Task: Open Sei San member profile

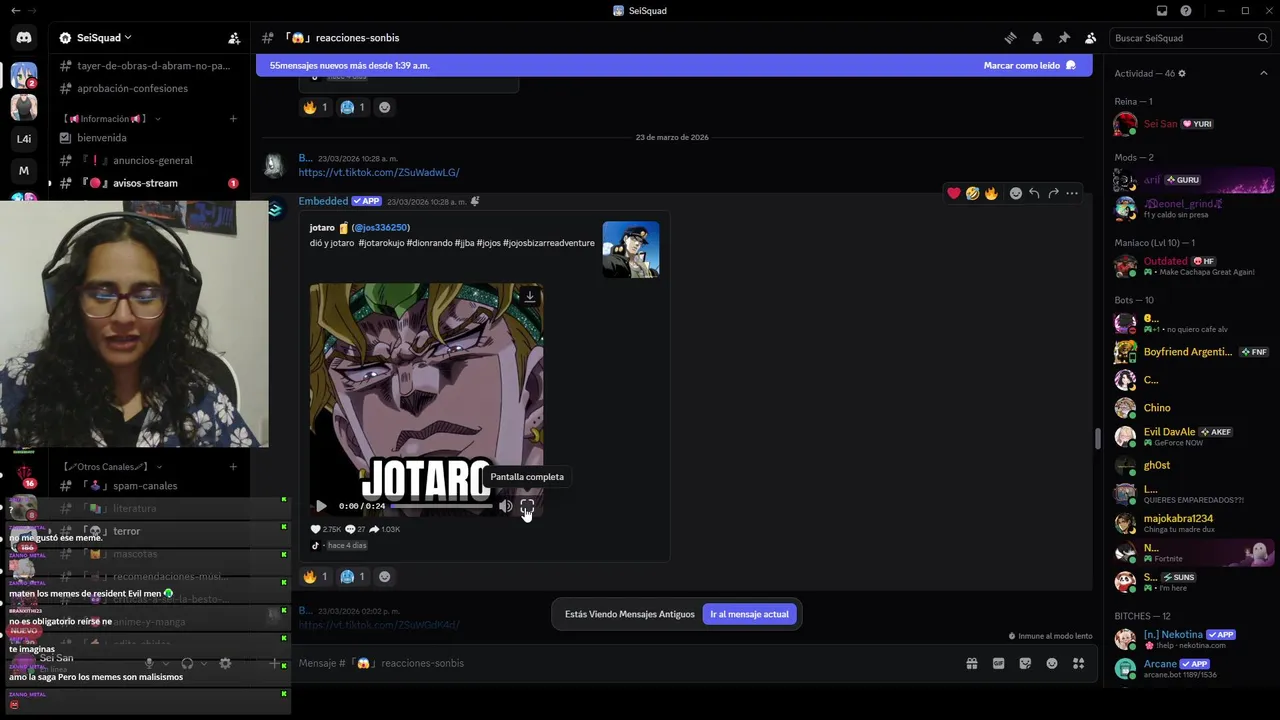Action: click(1191, 124)
